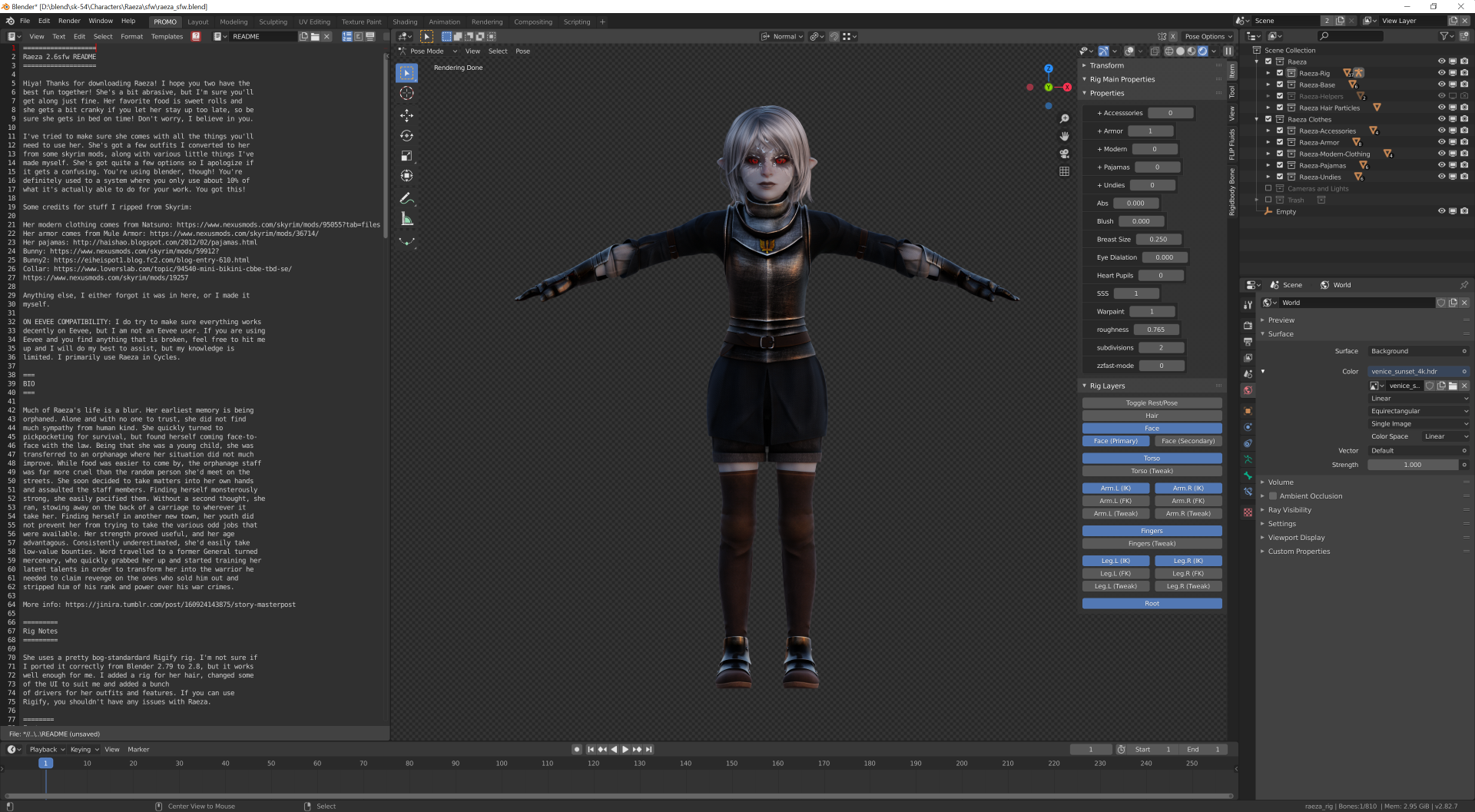Open the Pose Mode dropdown
The image size is (1475, 812).
pos(427,51)
